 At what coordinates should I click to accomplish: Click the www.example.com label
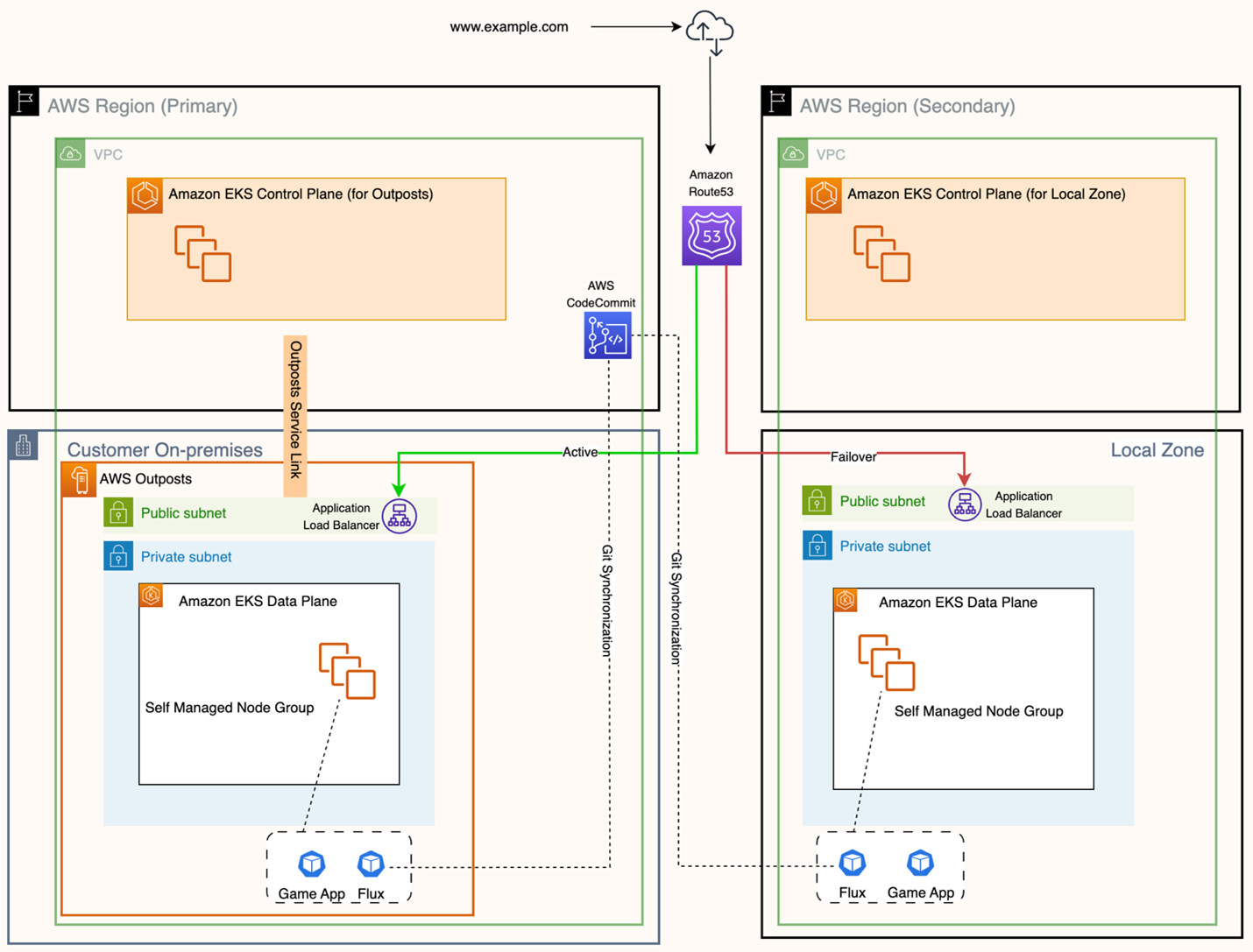(509, 27)
